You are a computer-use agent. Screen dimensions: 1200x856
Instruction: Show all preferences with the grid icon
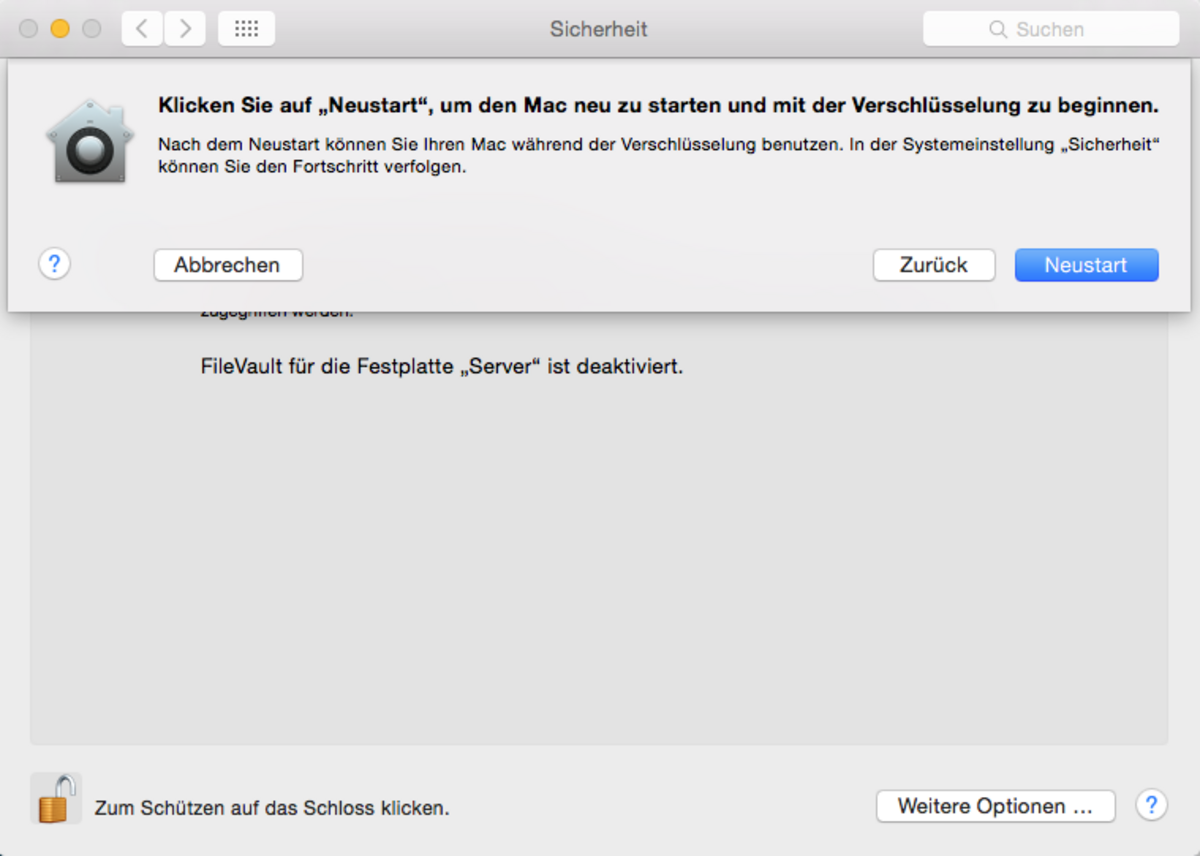tap(246, 29)
